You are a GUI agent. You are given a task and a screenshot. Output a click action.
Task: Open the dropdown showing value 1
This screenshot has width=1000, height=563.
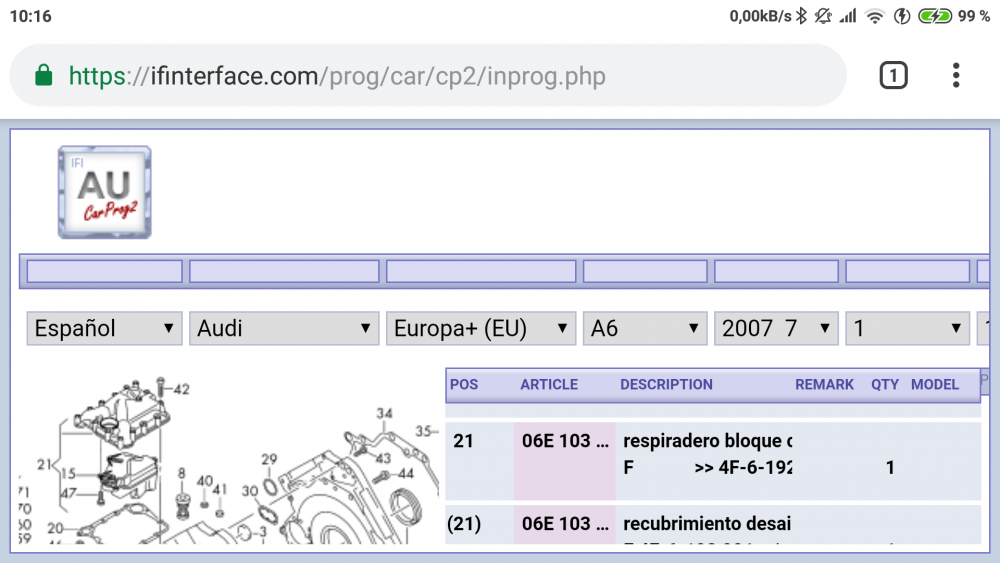click(908, 328)
